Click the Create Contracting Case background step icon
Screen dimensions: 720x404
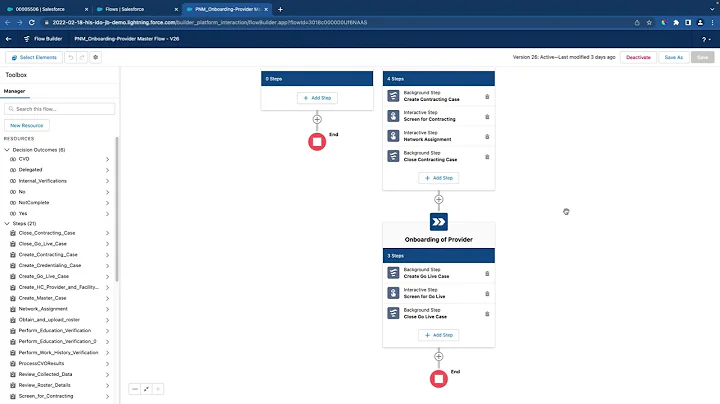pyautogui.click(x=393, y=96)
